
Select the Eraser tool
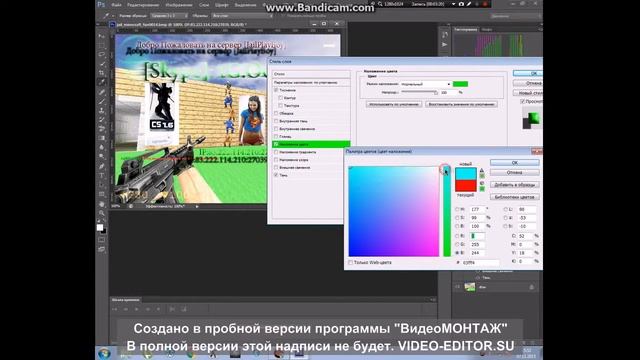[x=101, y=129]
